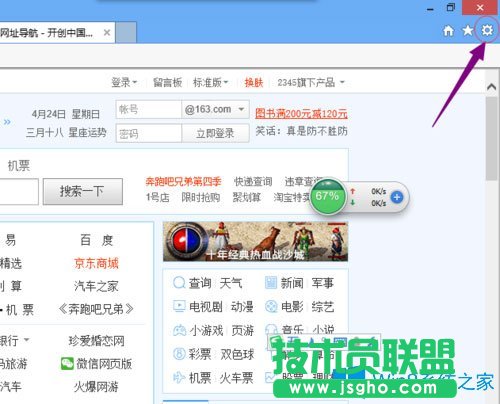Image resolution: width=500 pixels, height=404 pixels.
Task: Click the 小游戏 gamepad icon
Action: coord(179,330)
